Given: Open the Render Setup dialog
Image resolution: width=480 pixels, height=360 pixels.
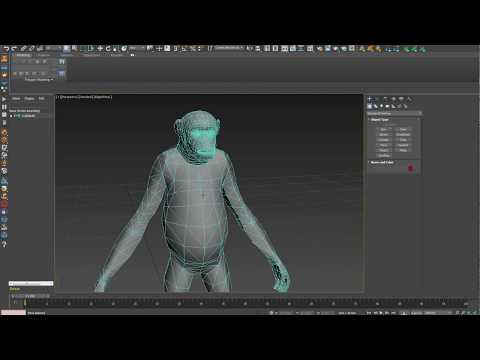Looking at the screenshot, I should (x=319, y=49).
